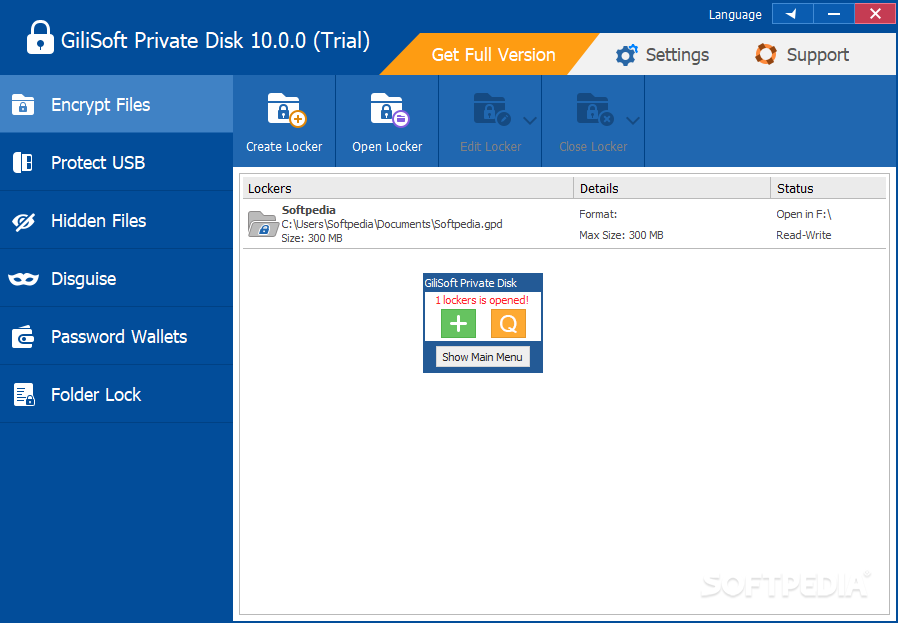Open the Hidden Files section
This screenshot has width=898, height=623.
pos(116,220)
